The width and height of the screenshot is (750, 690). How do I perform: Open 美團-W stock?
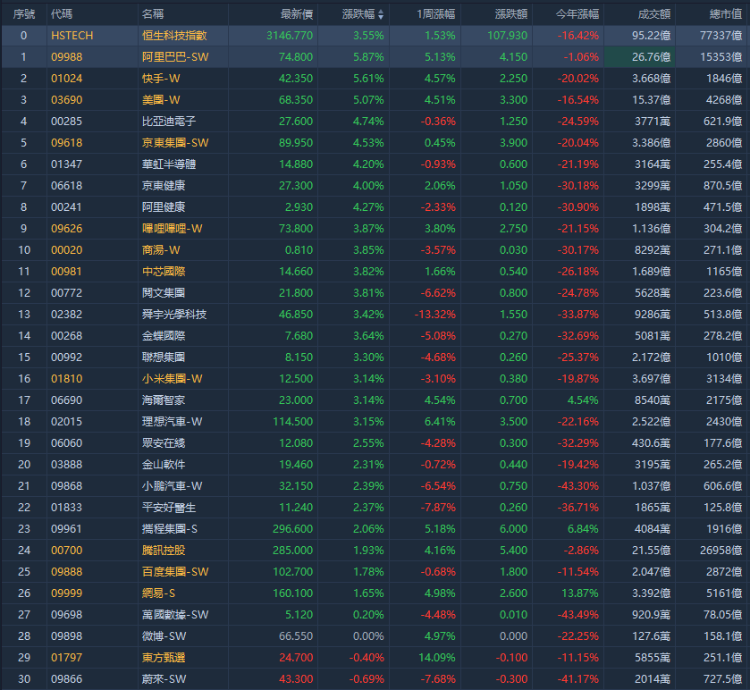(161, 100)
